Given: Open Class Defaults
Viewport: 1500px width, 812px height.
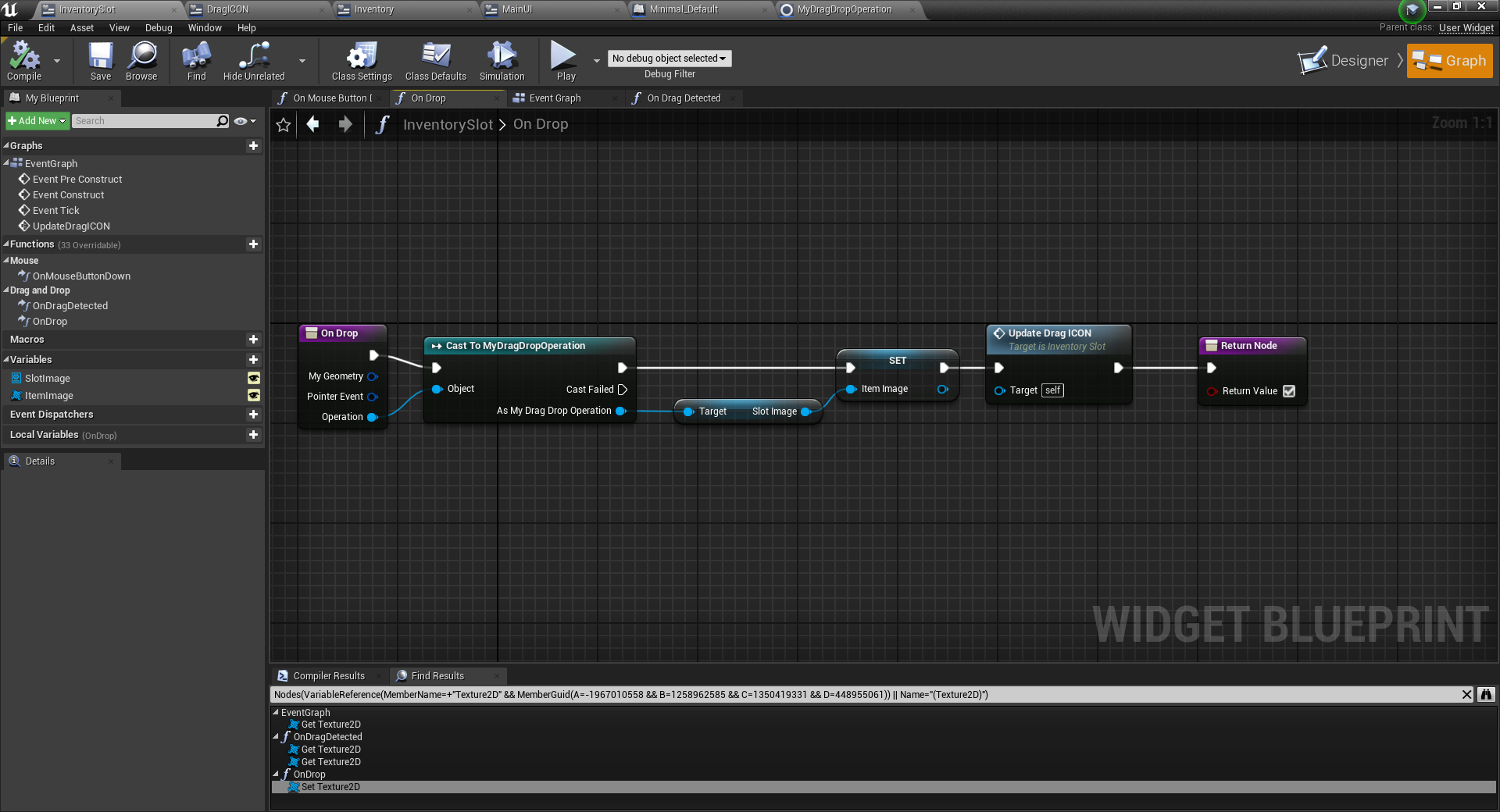Looking at the screenshot, I should (435, 61).
